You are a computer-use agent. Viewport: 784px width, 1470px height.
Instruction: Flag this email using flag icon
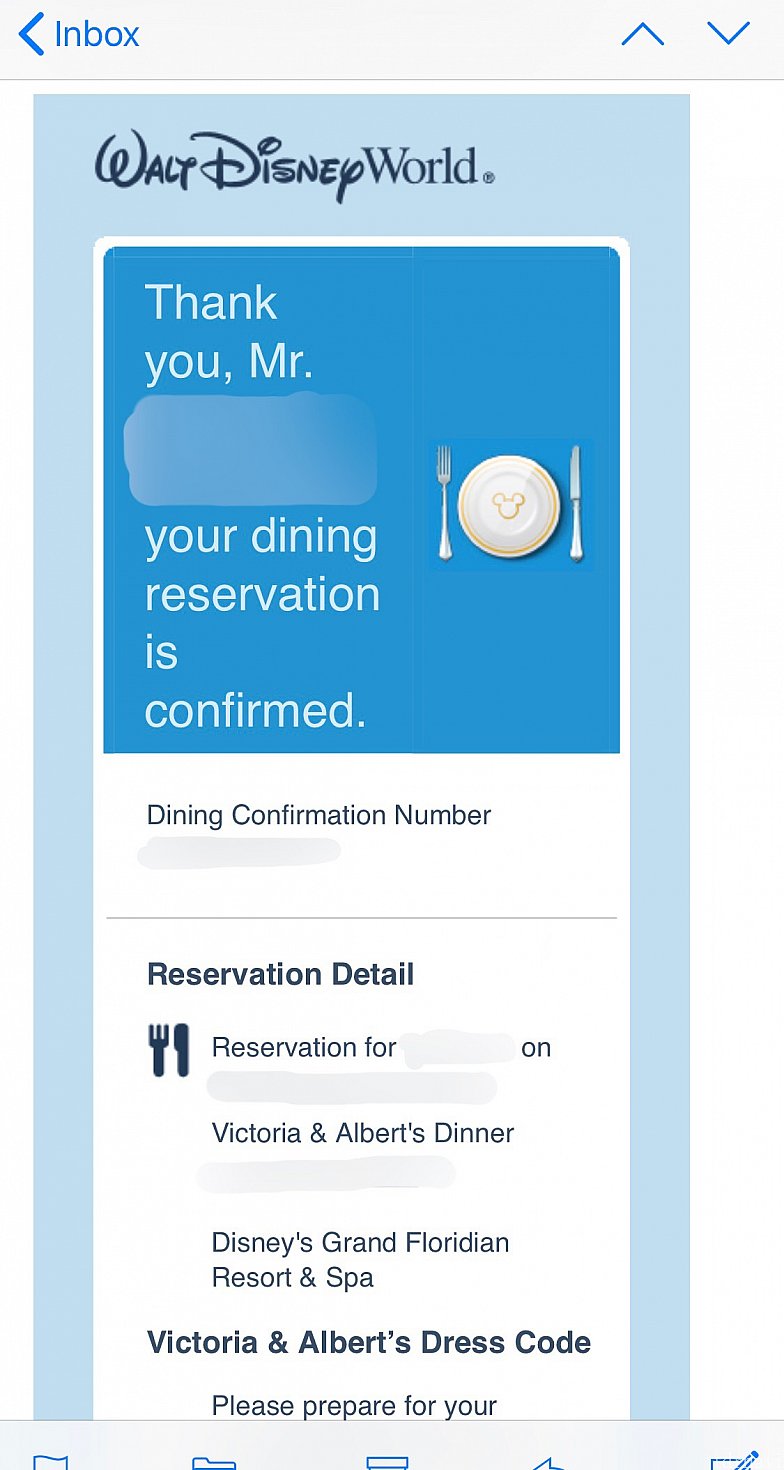coord(51,1459)
